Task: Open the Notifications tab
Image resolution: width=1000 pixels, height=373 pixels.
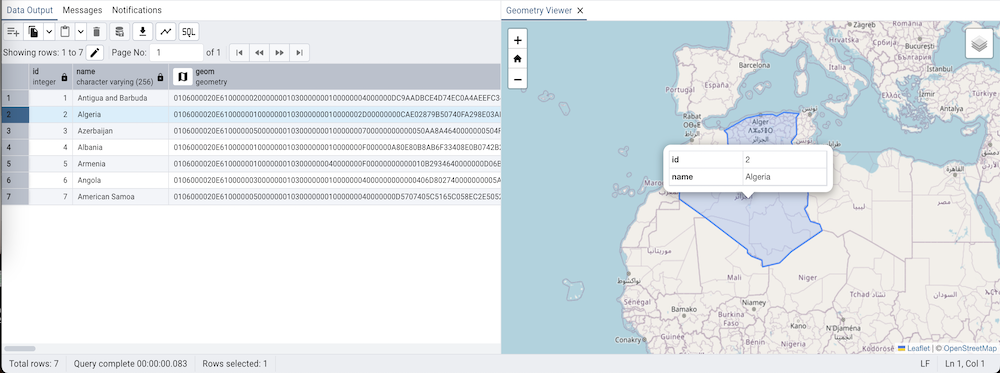Action: point(136,10)
